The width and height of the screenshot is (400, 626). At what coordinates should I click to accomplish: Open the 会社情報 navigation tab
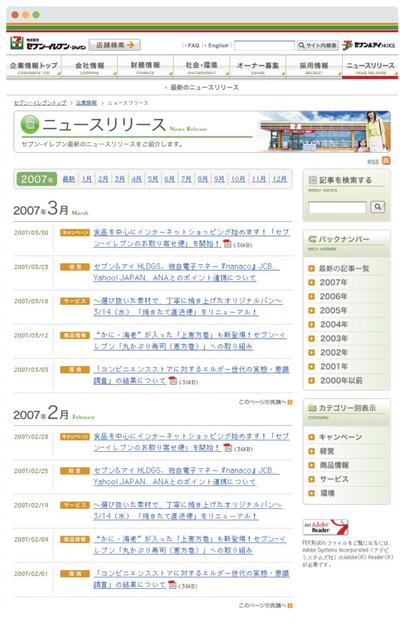pos(89,67)
